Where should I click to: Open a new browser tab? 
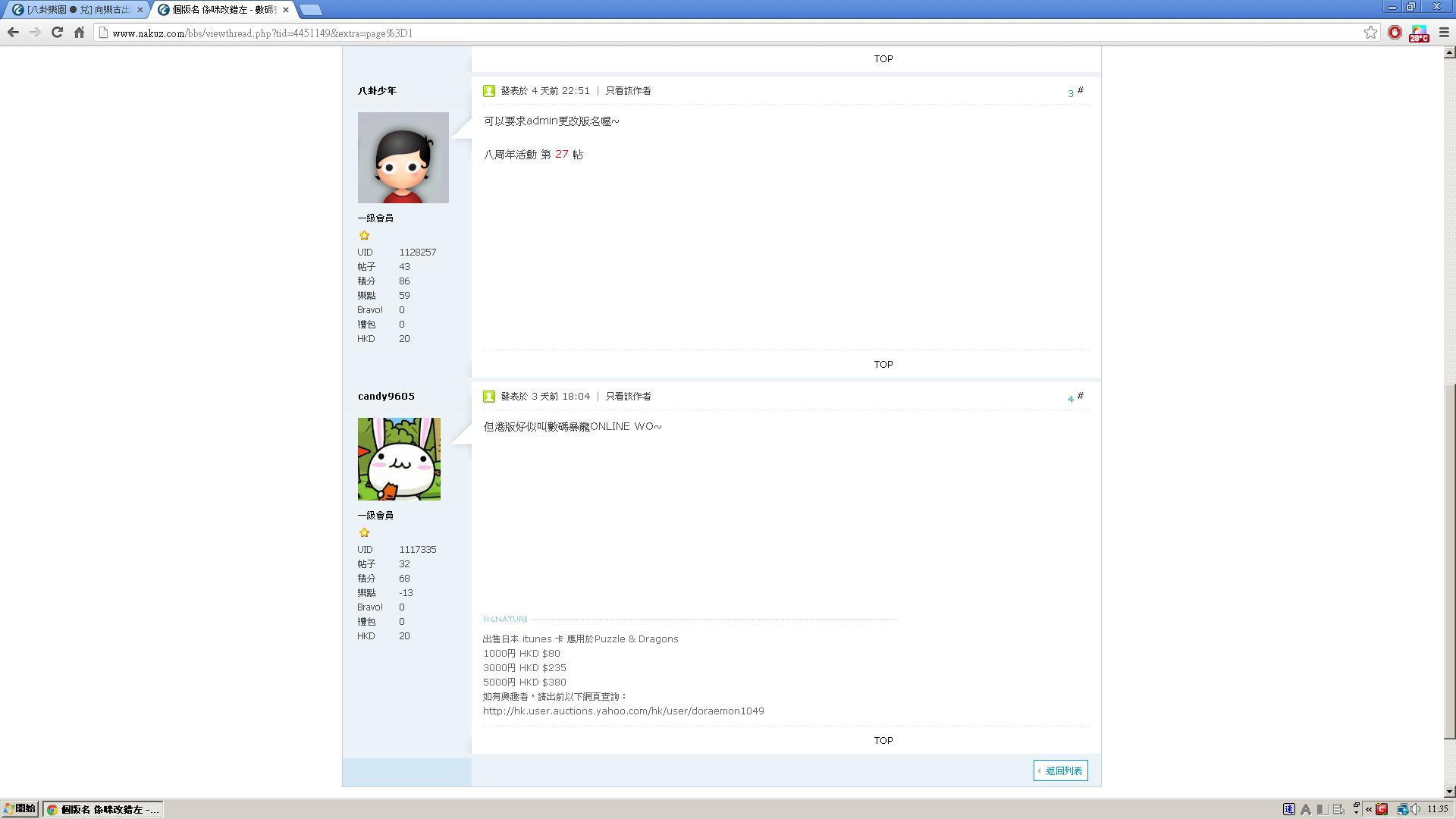pos(310,10)
